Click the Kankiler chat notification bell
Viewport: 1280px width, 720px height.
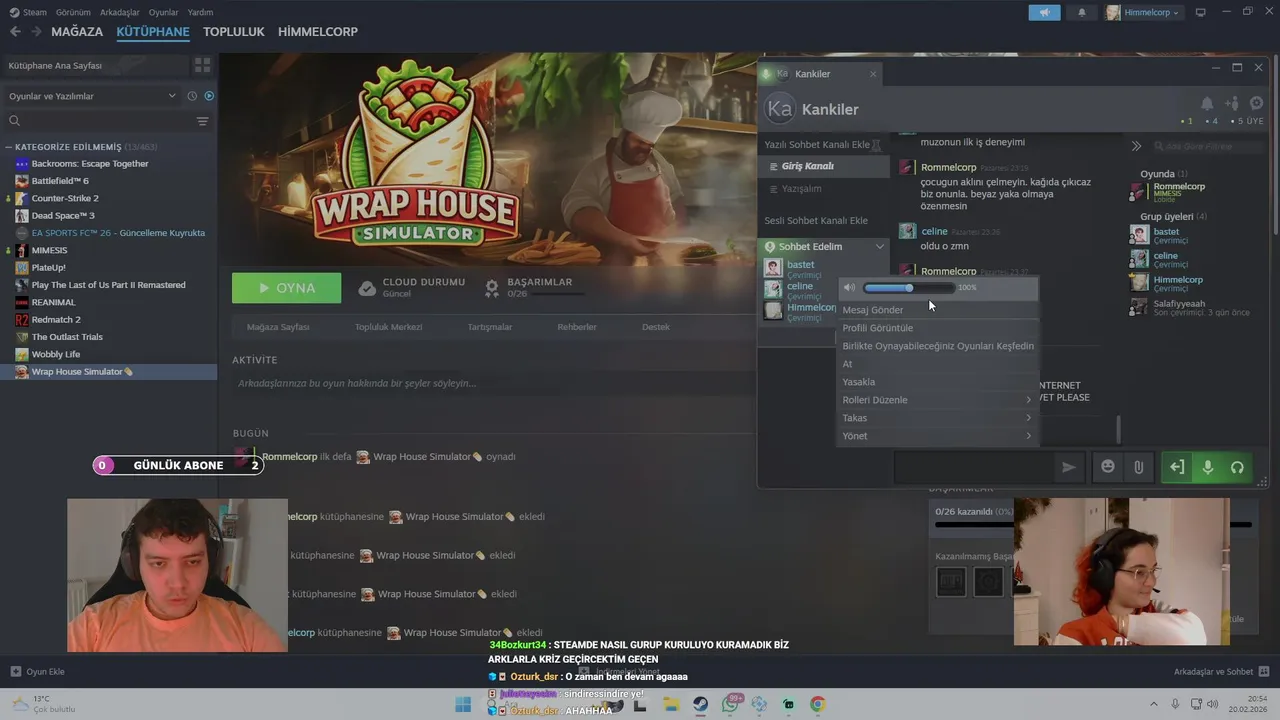point(1207,103)
